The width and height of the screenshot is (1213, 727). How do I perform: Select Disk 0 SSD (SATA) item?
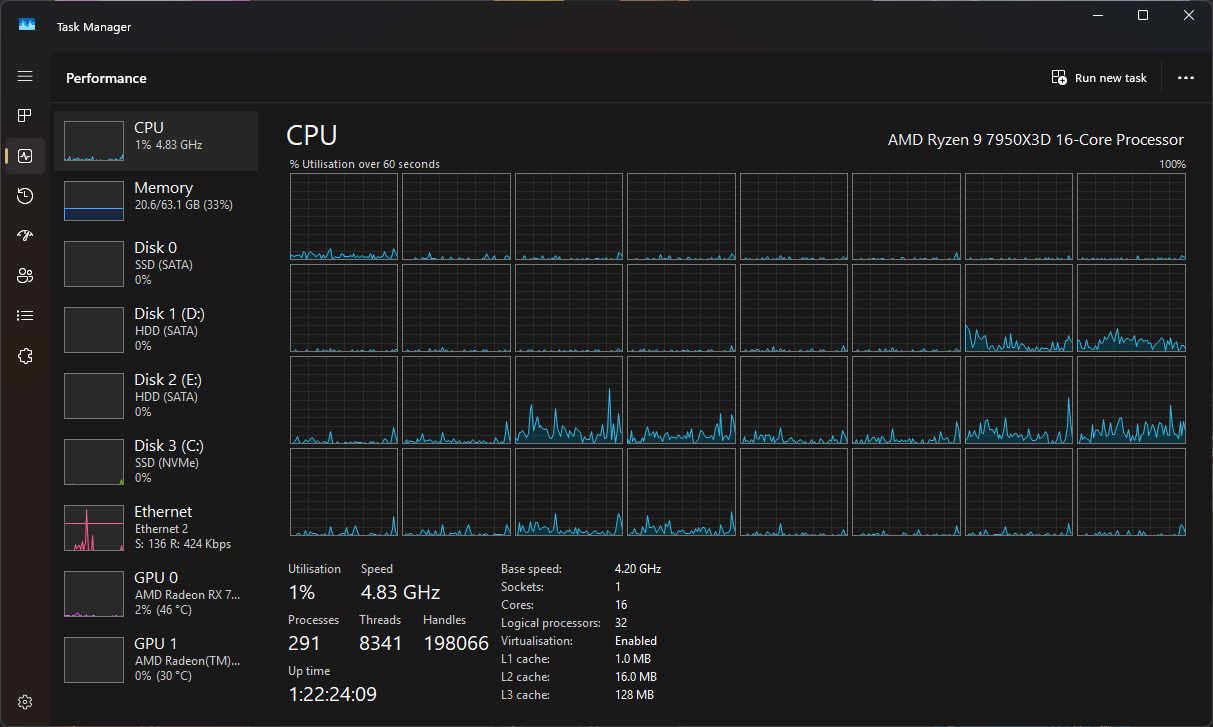point(155,263)
